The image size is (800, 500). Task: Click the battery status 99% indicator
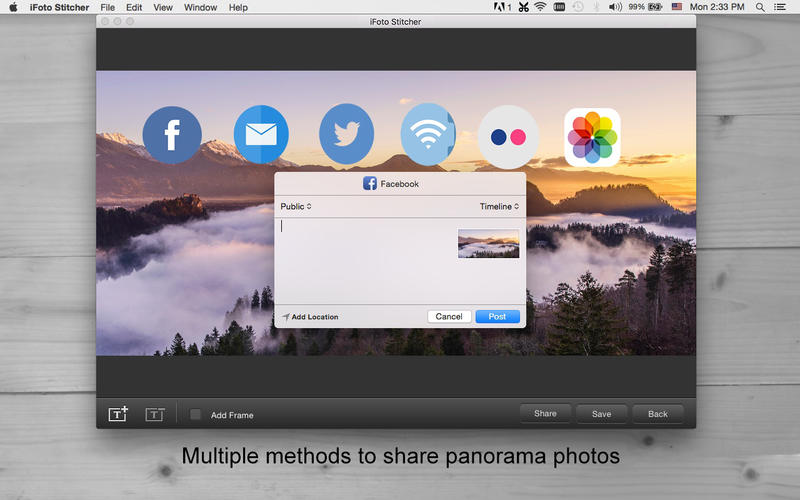pos(645,7)
